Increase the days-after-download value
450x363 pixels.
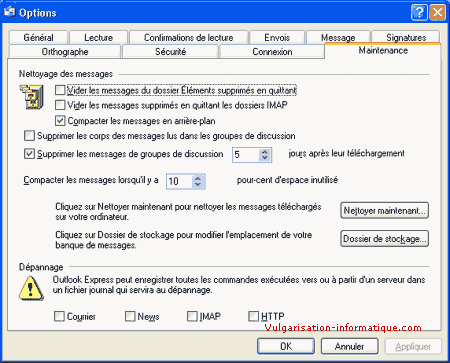pyautogui.click(x=265, y=151)
